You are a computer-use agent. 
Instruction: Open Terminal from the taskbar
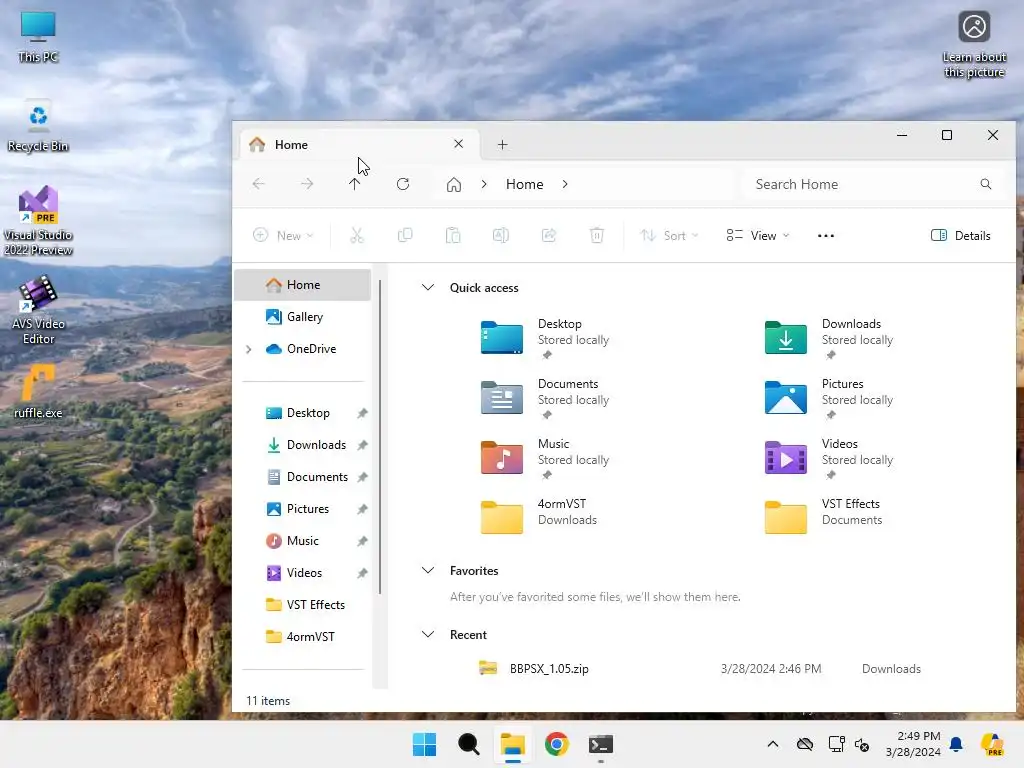tap(601, 744)
